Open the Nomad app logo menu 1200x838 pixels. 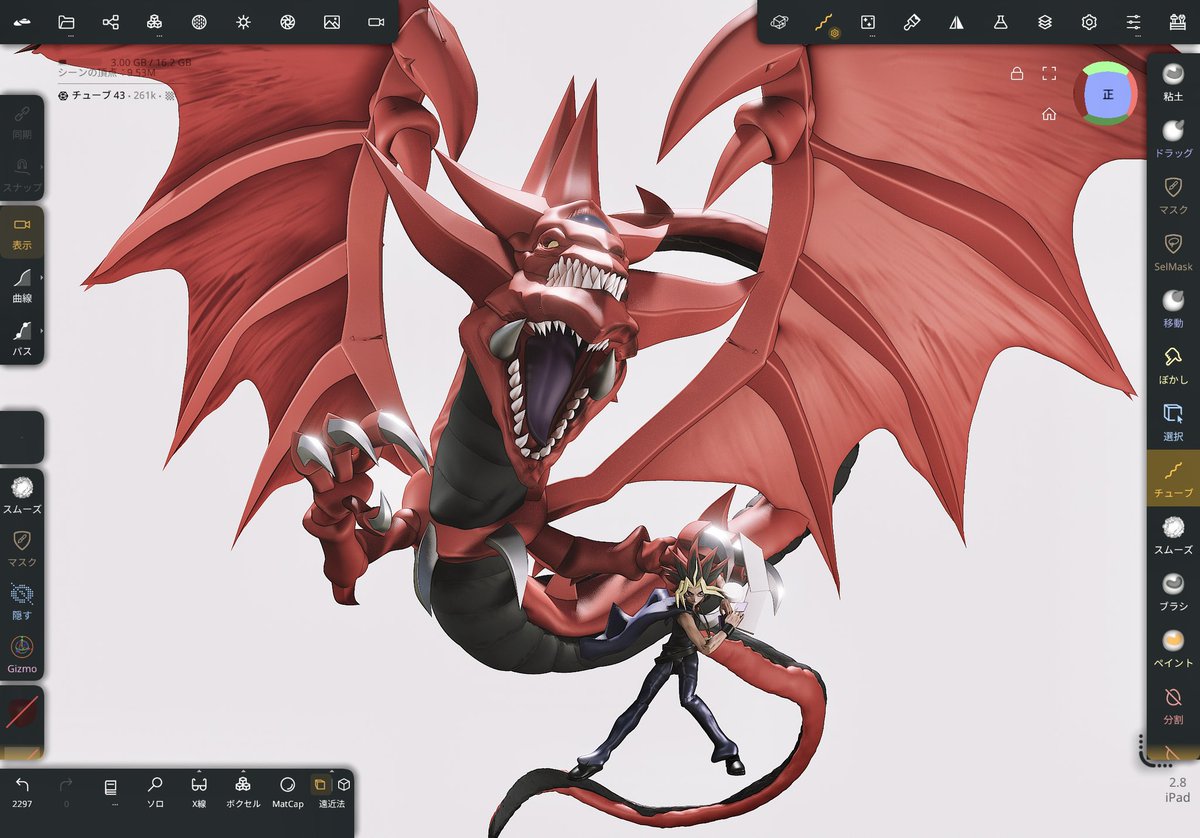(22, 22)
